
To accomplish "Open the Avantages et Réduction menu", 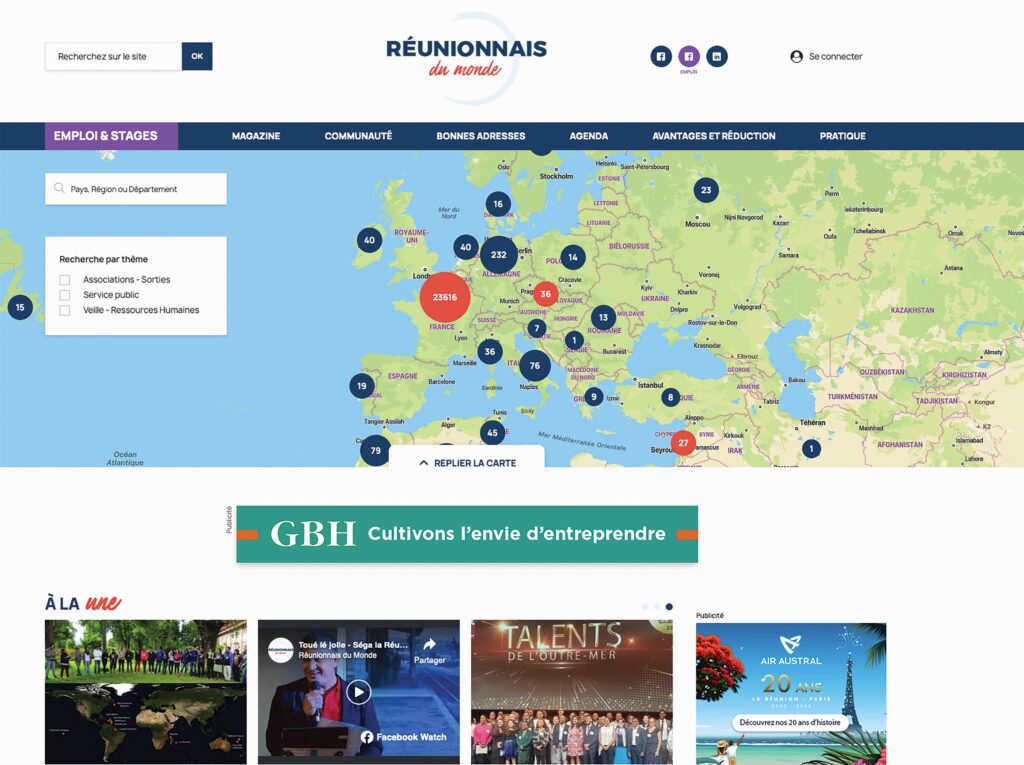I will point(714,136).
